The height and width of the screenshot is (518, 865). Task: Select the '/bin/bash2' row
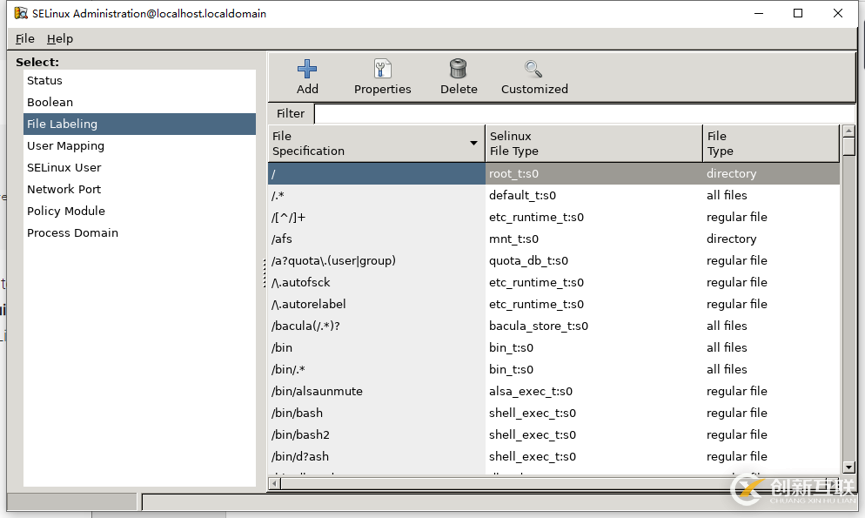(554, 435)
